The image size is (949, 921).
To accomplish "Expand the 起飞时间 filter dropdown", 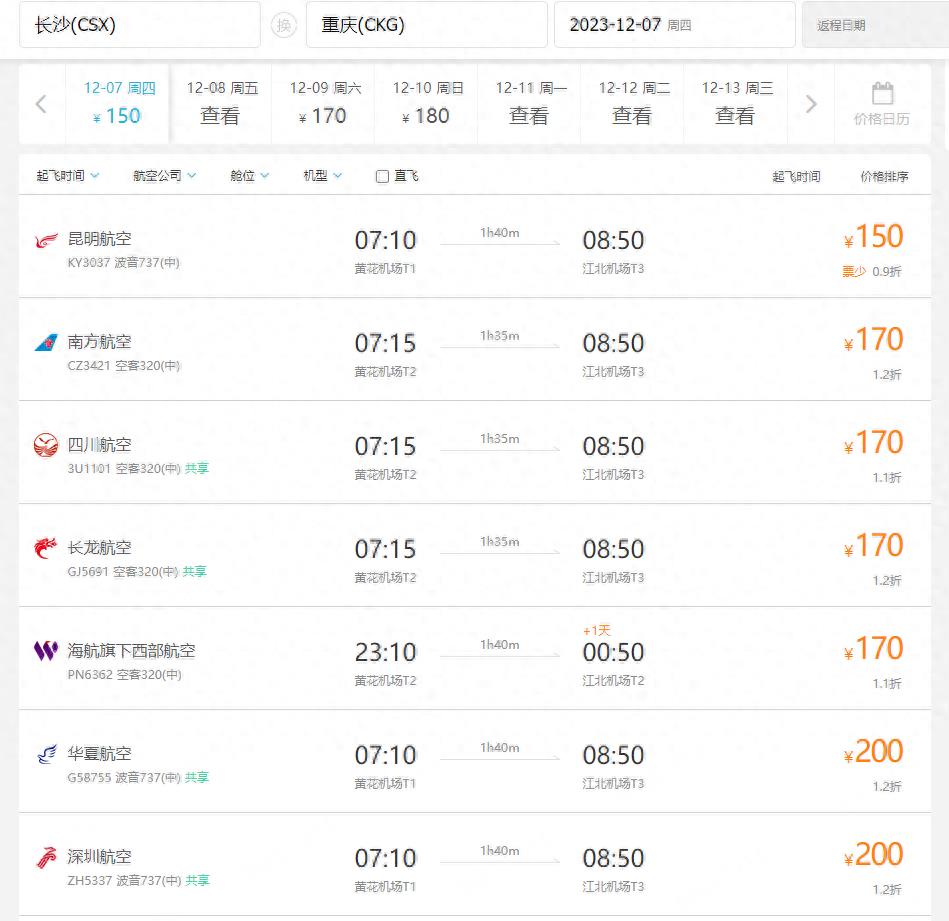I will 68,176.
